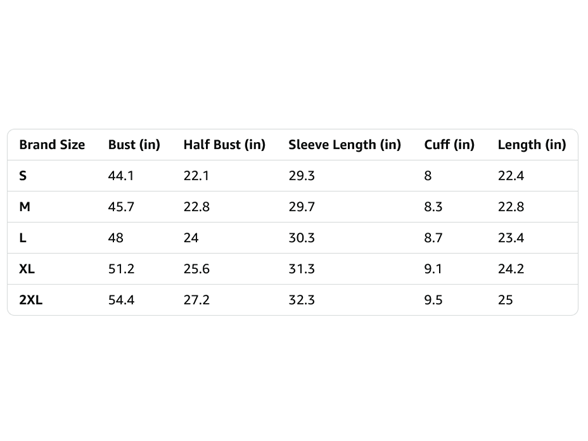This screenshot has width=588, height=441.
Task: Select the 45.7 bust value for M
Action: coord(121,207)
